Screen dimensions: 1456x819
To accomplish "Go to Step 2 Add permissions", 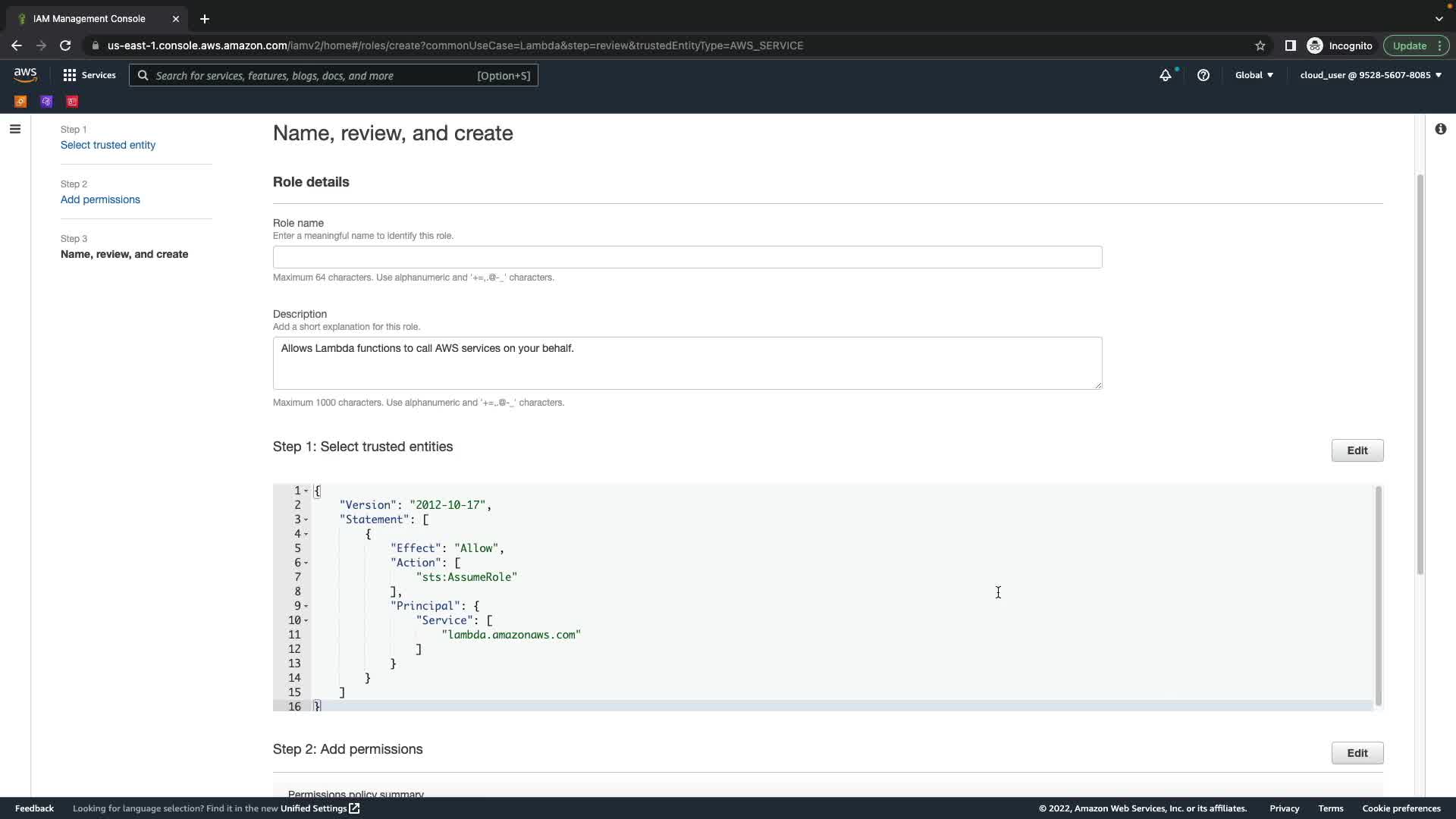I will [x=100, y=199].
